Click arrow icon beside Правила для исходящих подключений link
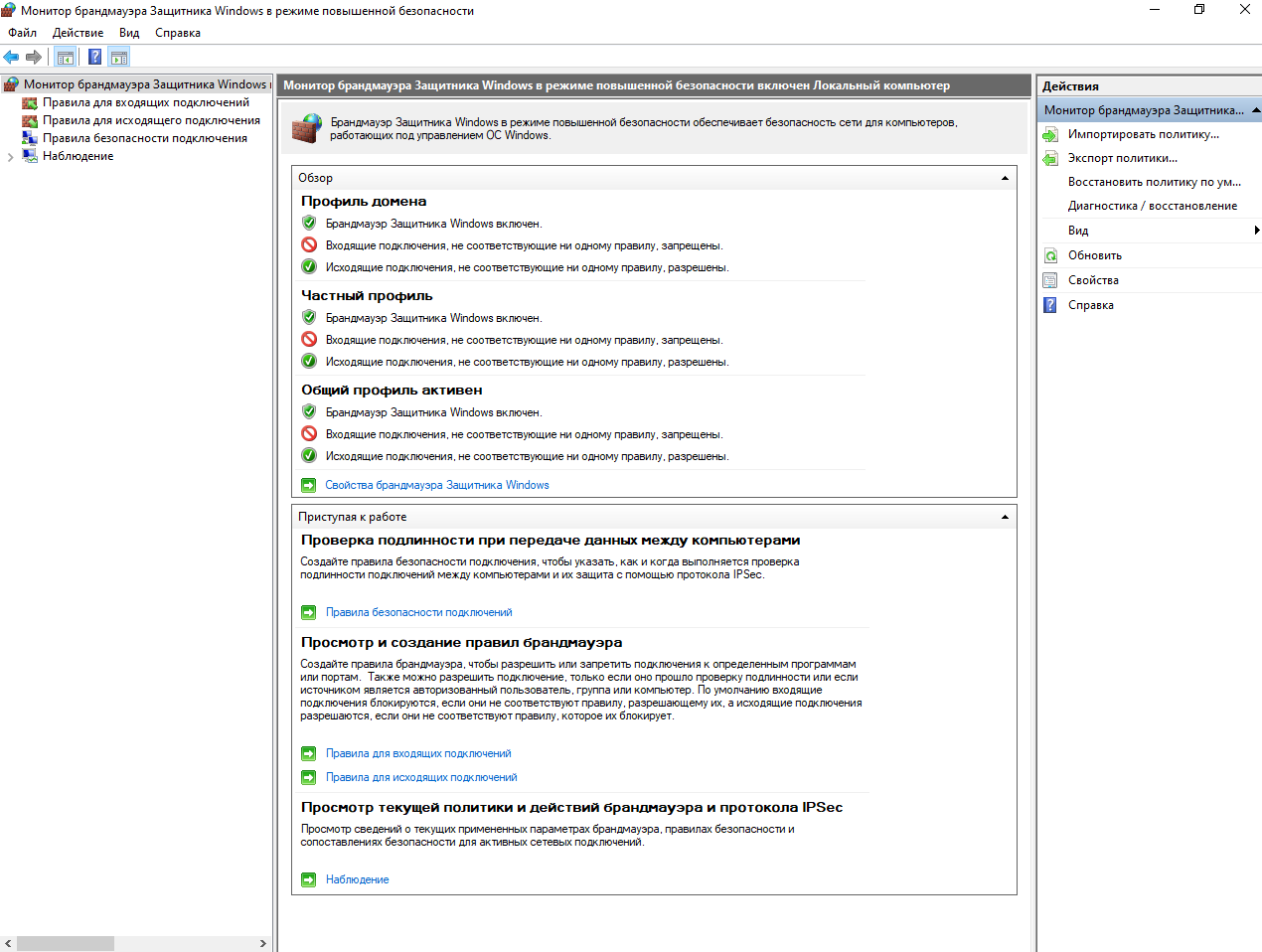 coord(309,777)
